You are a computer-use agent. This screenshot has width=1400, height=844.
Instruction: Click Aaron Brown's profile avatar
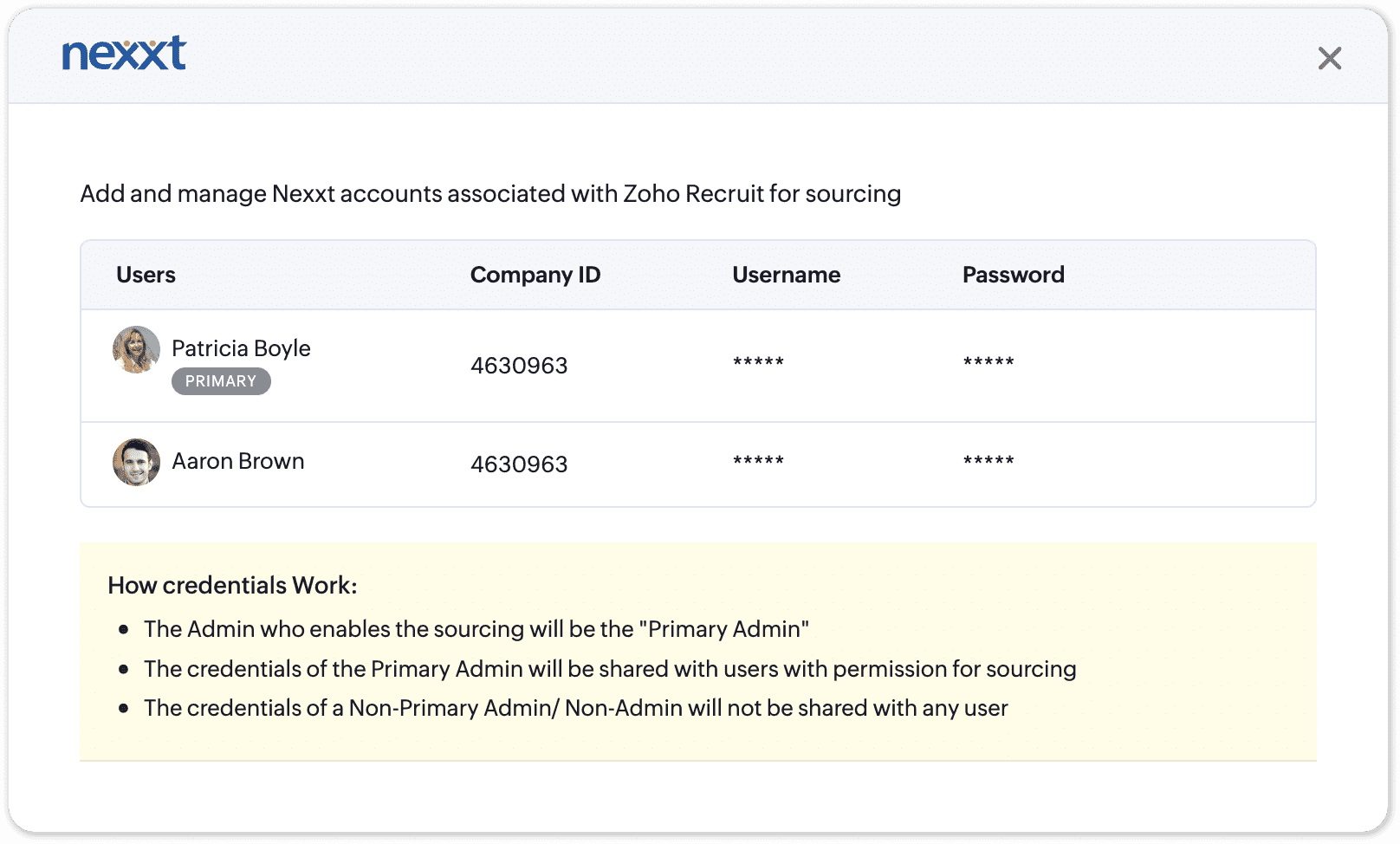tap(136, 462)
